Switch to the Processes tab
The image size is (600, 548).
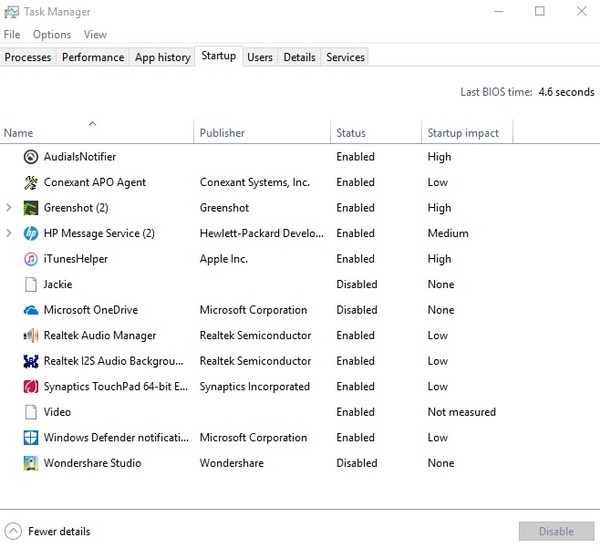click(28, 57)
